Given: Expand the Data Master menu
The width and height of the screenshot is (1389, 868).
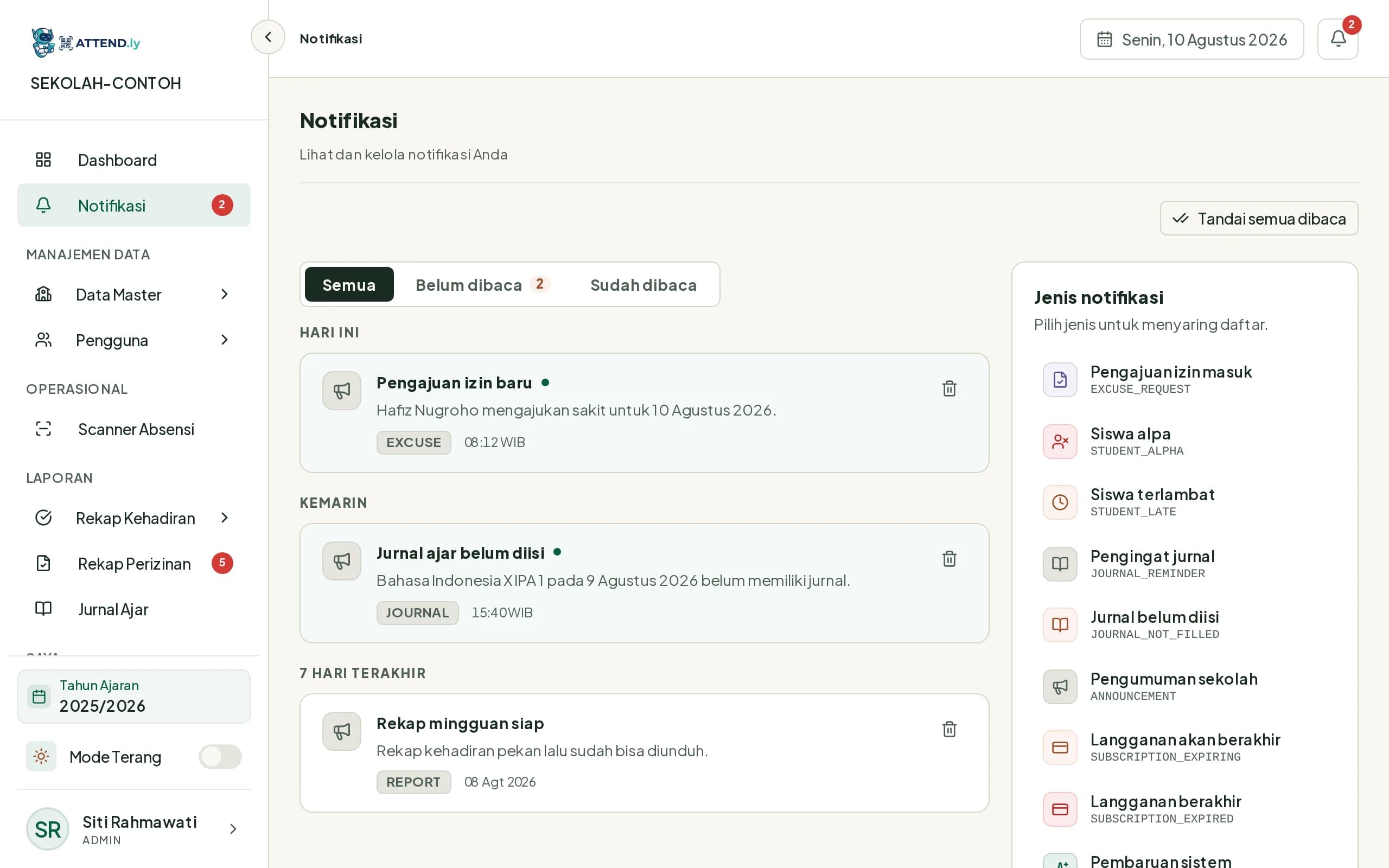Looking at the screenshot, I should [x=133, y=295].
